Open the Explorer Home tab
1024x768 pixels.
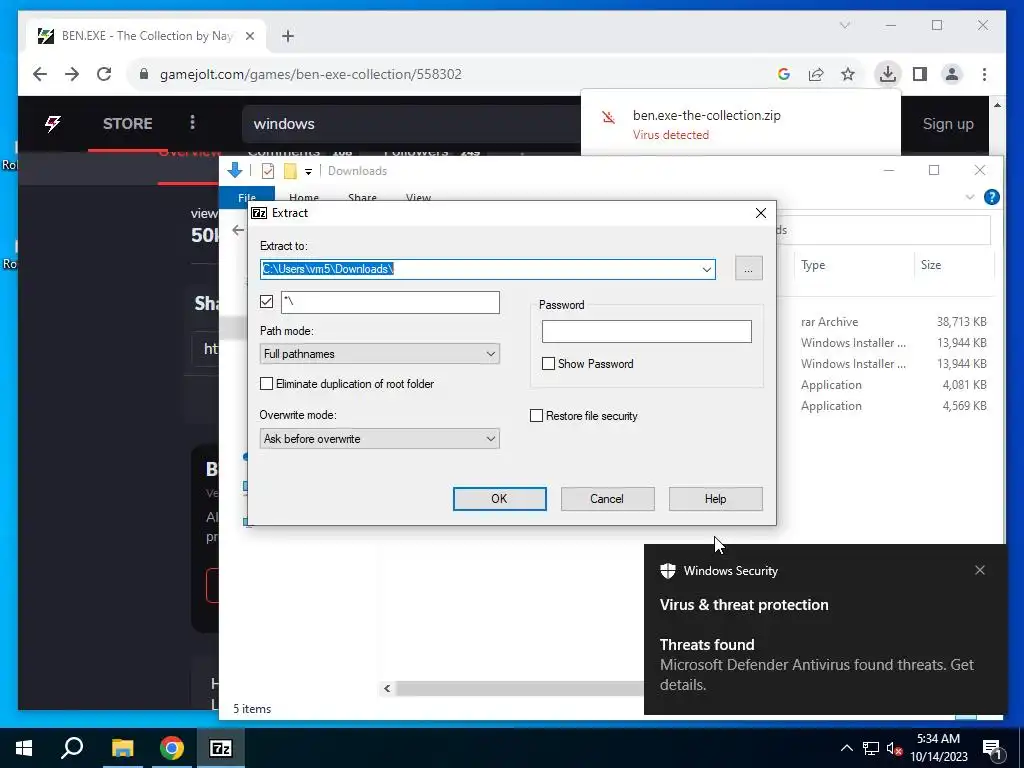(304, 198)
